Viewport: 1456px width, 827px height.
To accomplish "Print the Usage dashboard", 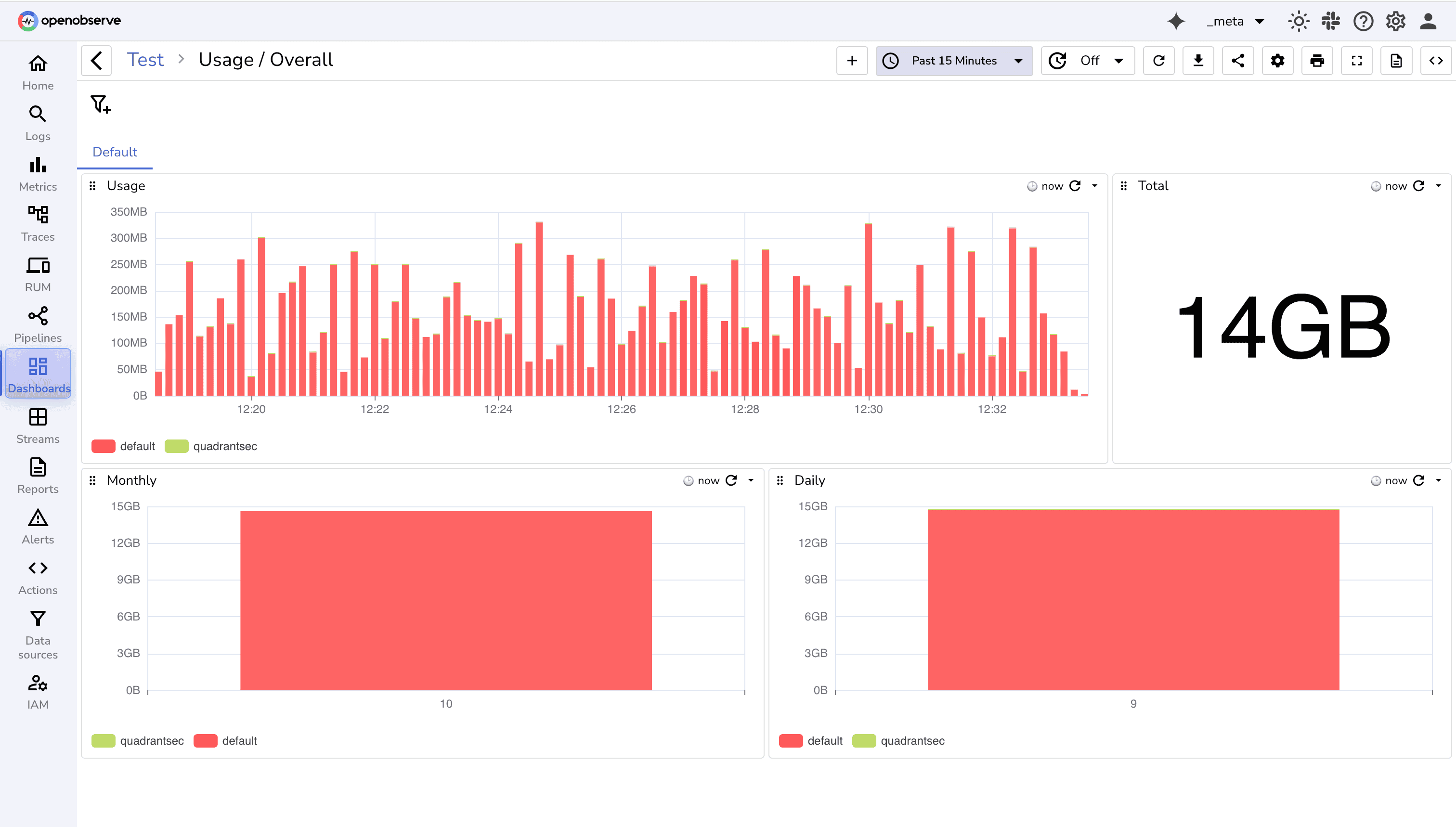I will tap(1317, 60).
